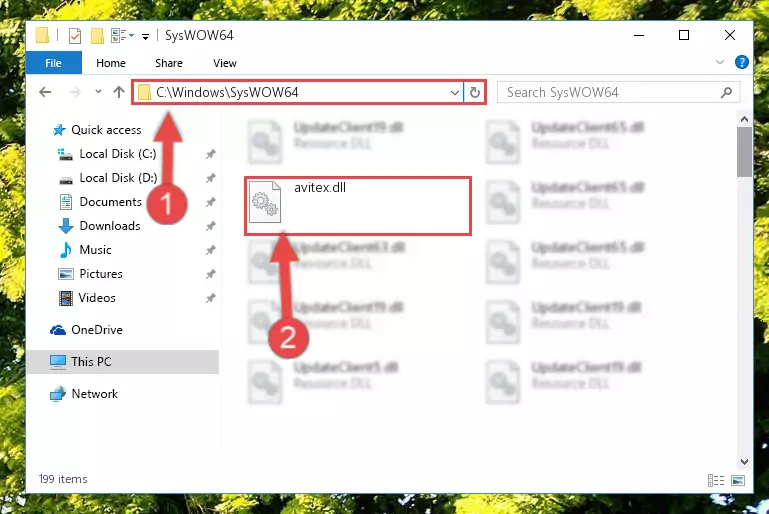The image size is (769, 514).
Task: Switch to the Home ribbon tab
Action: click(111, 63)
